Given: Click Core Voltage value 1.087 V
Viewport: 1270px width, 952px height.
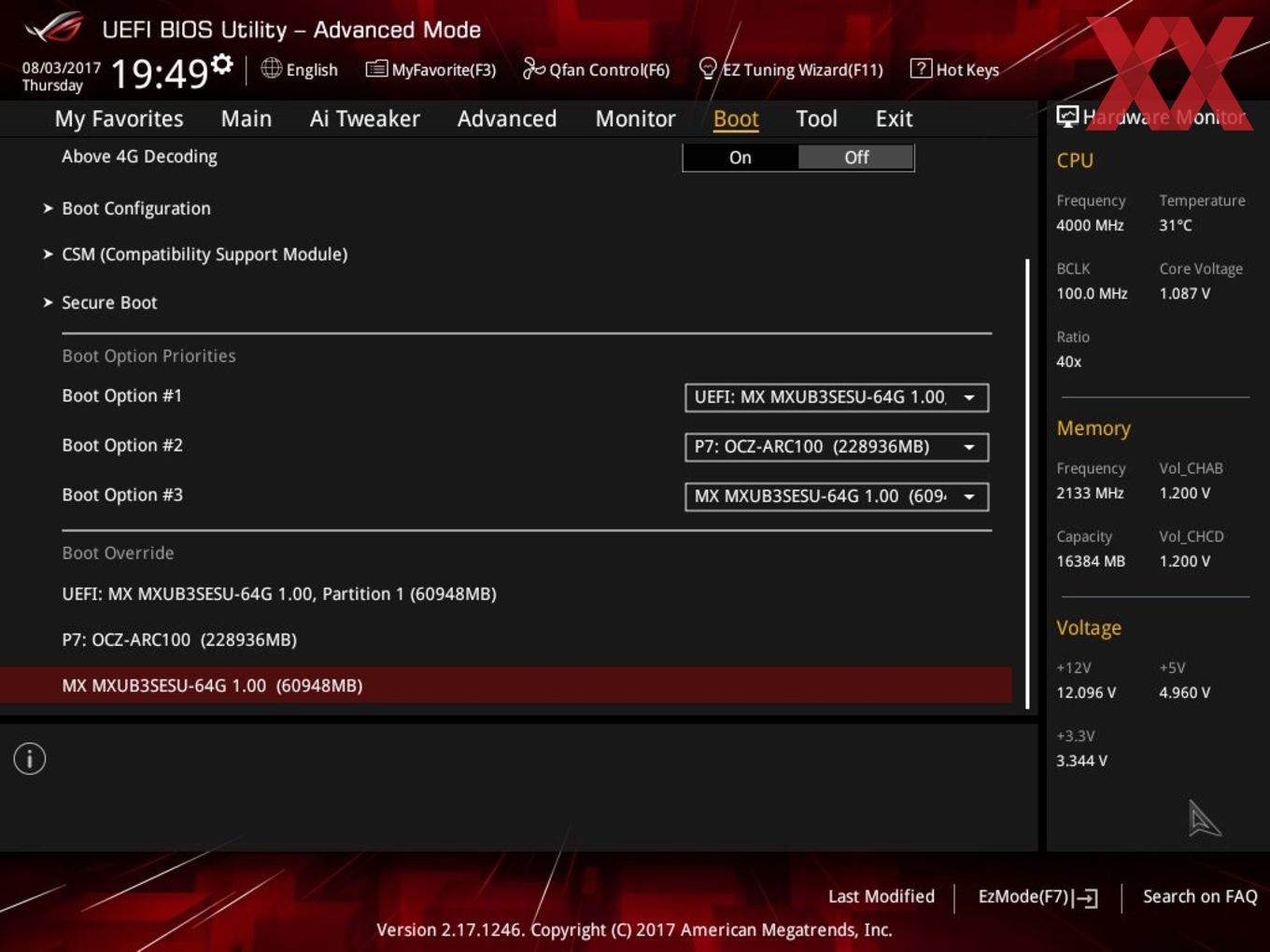Looking at the screenshot, I should [1185, 293].
